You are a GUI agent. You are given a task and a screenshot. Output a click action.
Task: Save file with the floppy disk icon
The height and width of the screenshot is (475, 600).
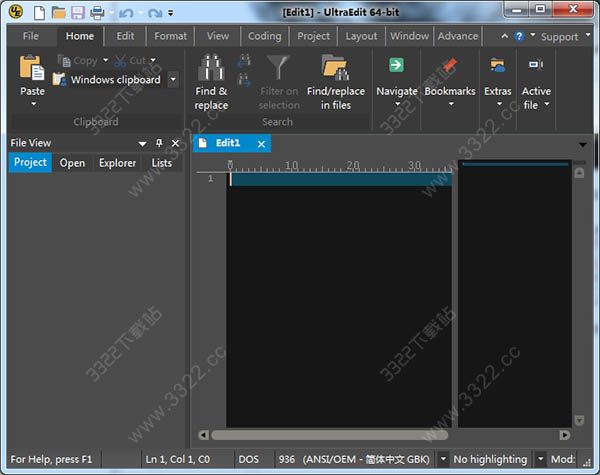pos(78,13)
